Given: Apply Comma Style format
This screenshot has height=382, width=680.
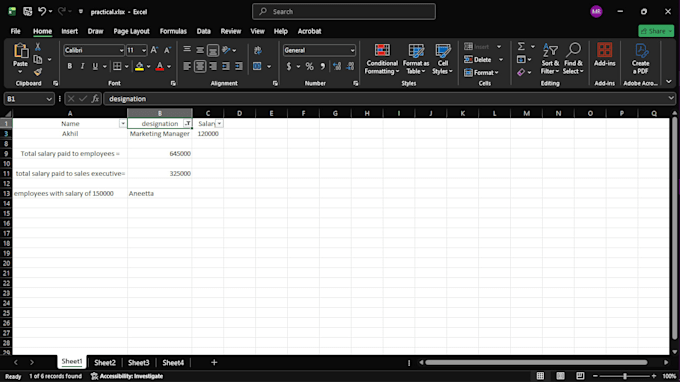Looking at the screenshot, I should (322, 66).
